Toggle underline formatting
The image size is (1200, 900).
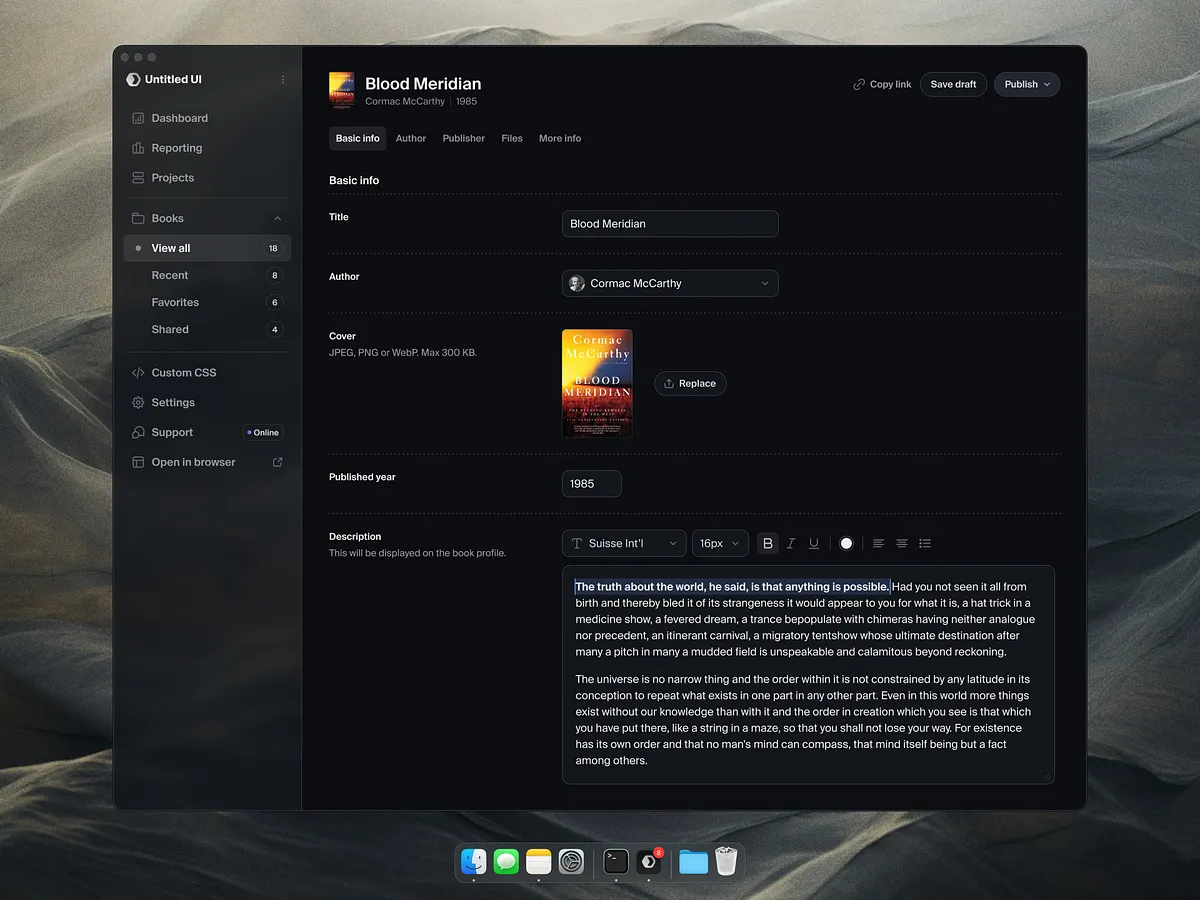coord(814,543)
